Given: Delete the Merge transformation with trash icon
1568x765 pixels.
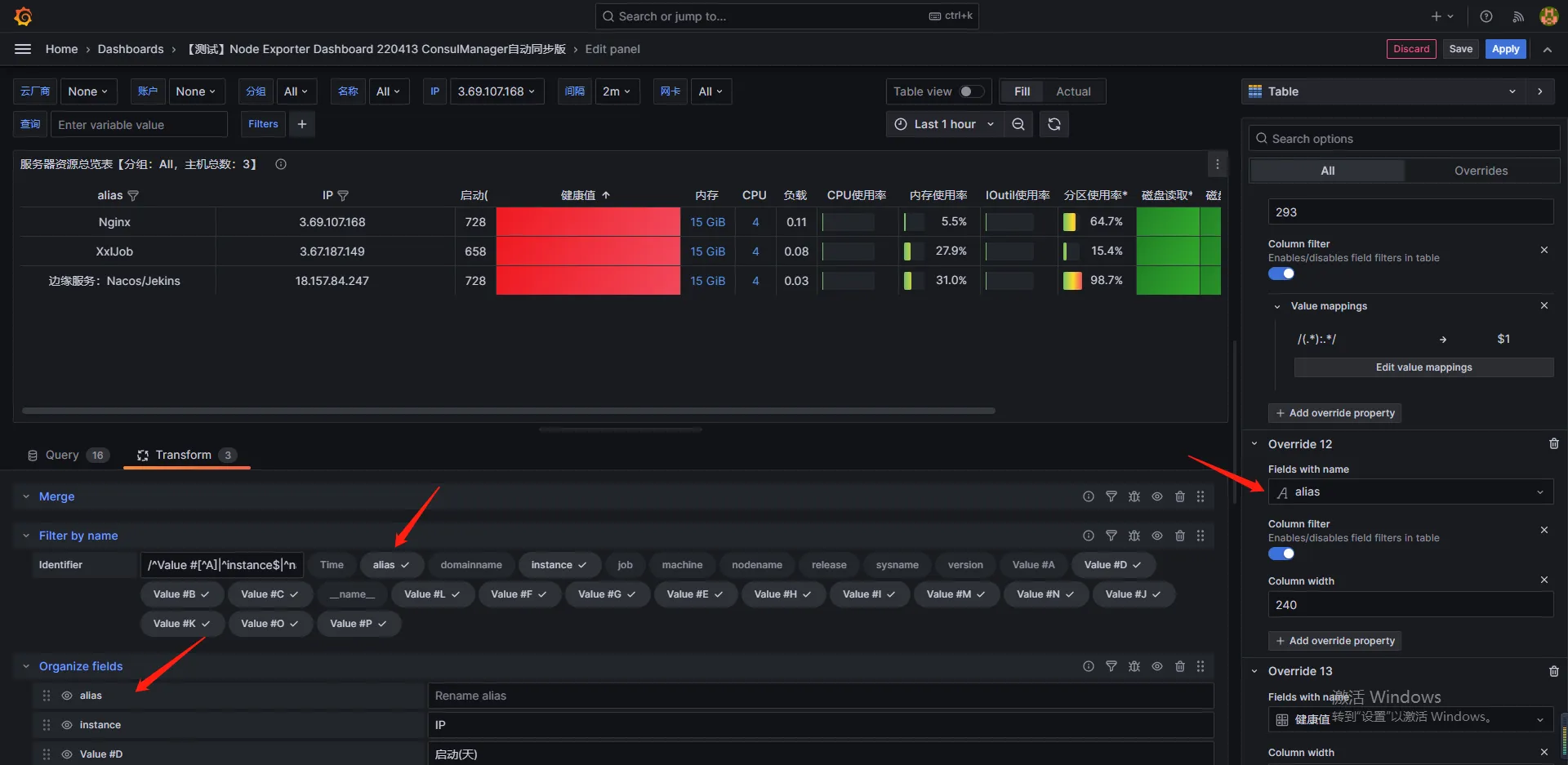Looking at the screenshot, I should tap(1180, 496).
